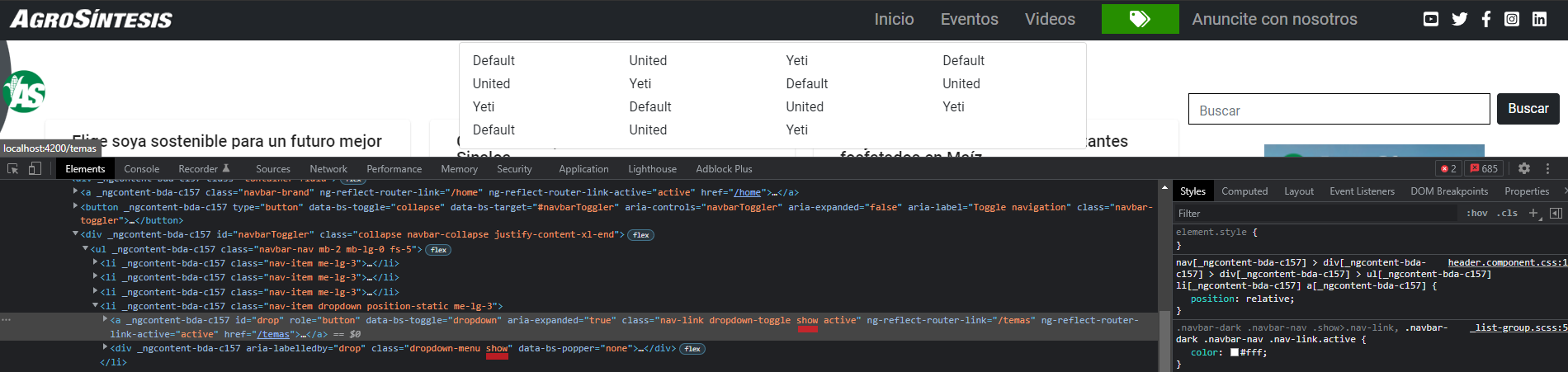Screen dimensions: 1568x372
Task: Toggle the device toolbar emulation
Action: [x=35, y=168]
